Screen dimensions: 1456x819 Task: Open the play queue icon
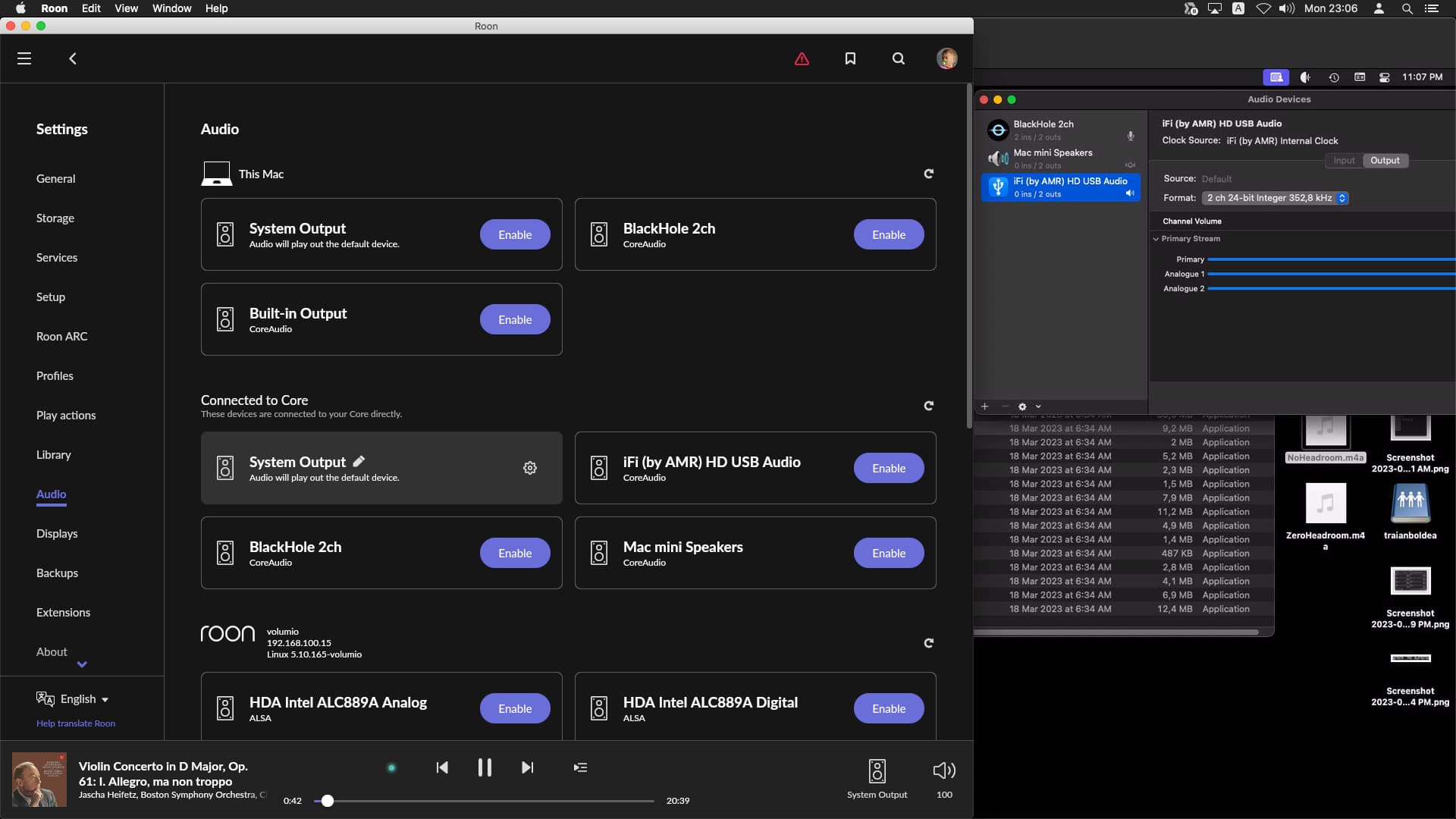pos(580,767)
